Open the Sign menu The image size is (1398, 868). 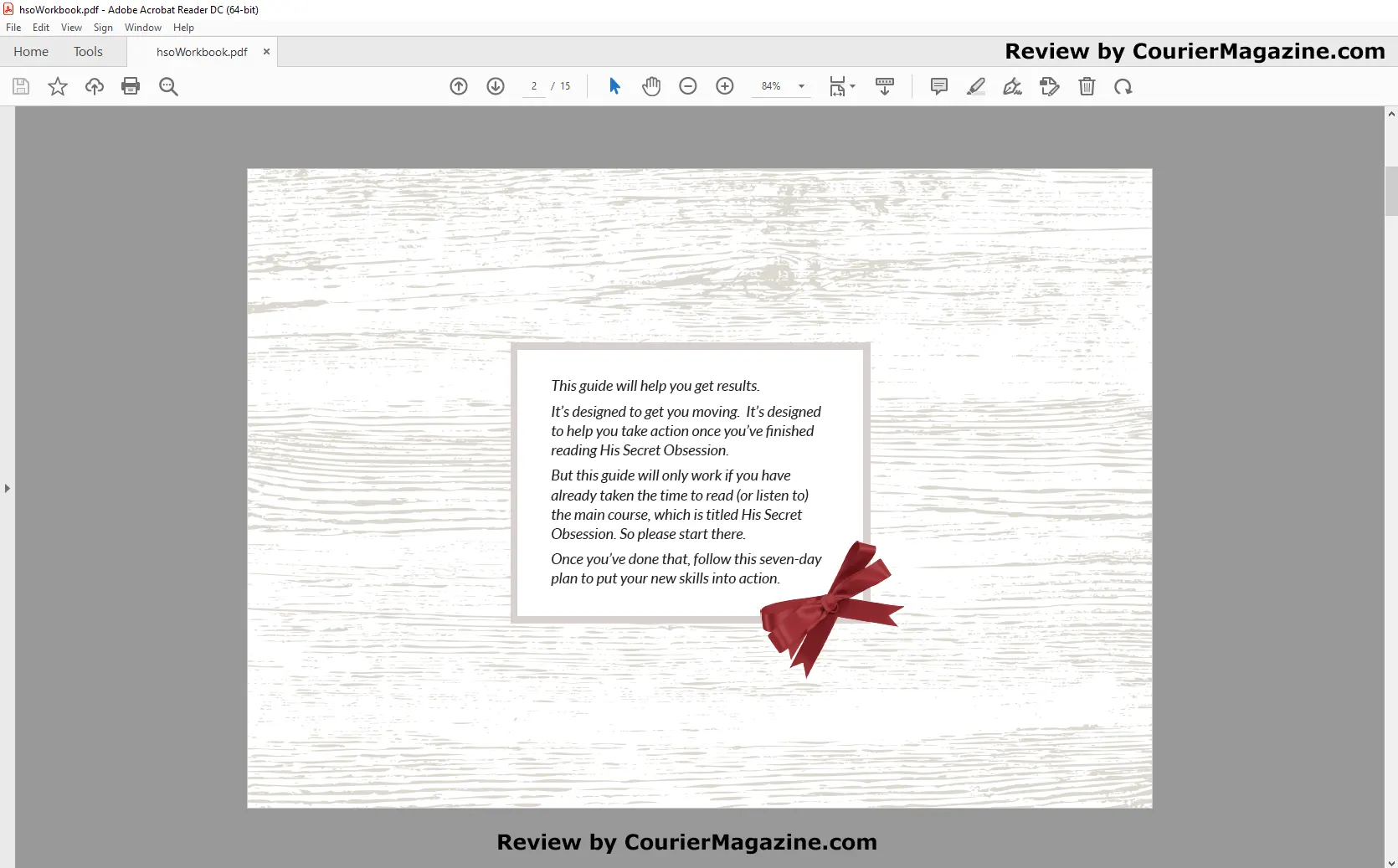pos(103,28)
